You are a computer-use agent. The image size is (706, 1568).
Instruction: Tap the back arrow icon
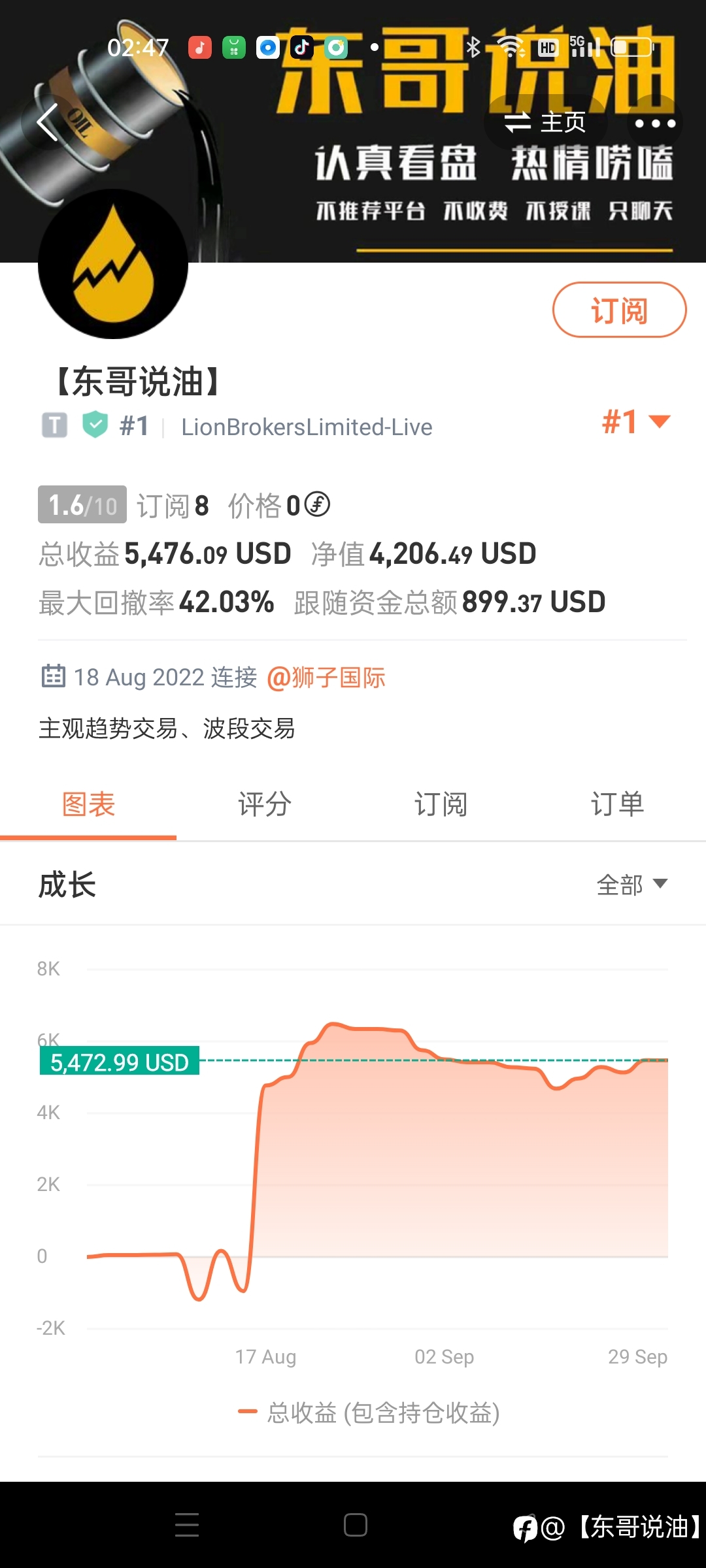pos(48,122)
